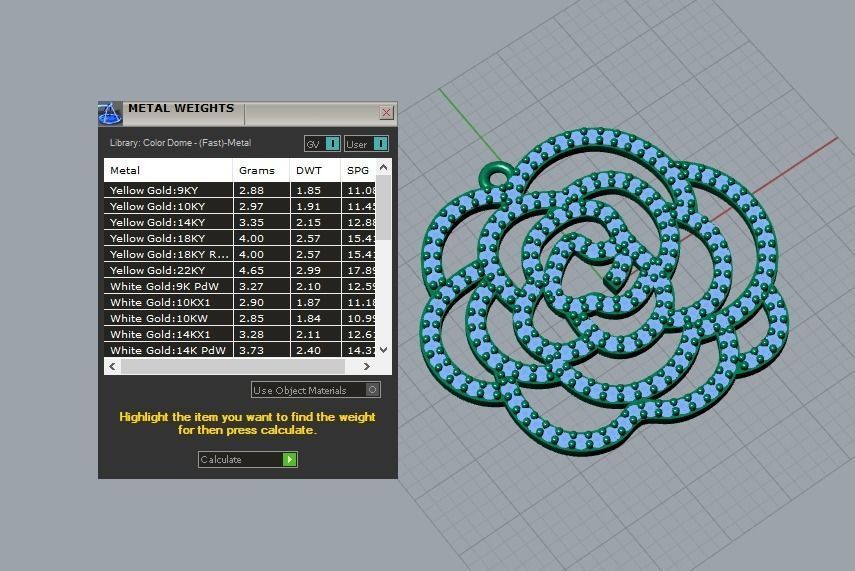Click the 2.40 DWT value
Viewport: 855px width, 571px height.
[x=309, y=350]
